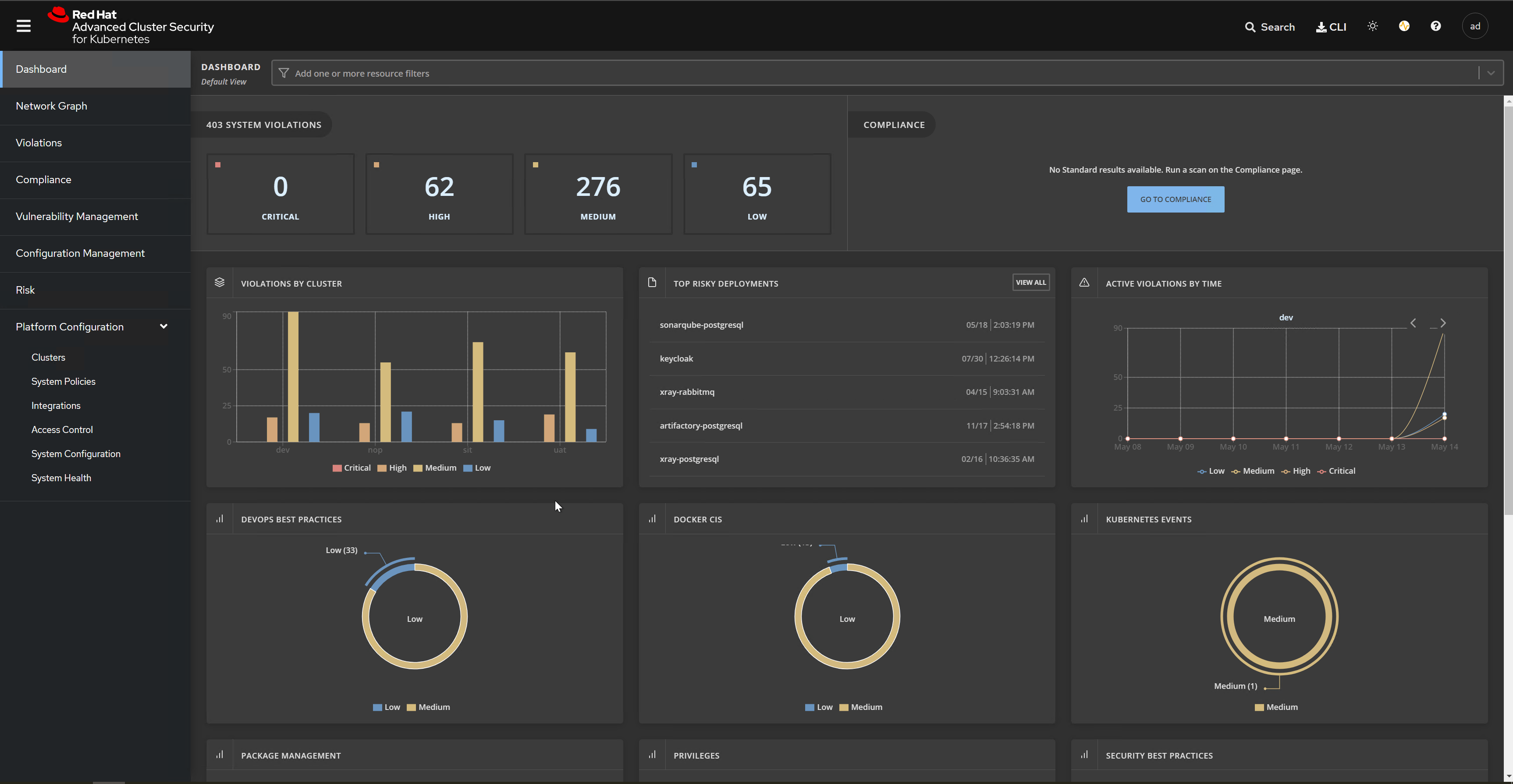This screenshot has width=1513, height=784.
Task: Click VIEW ALL on Top Risky Deployments
Action: 1031,282
